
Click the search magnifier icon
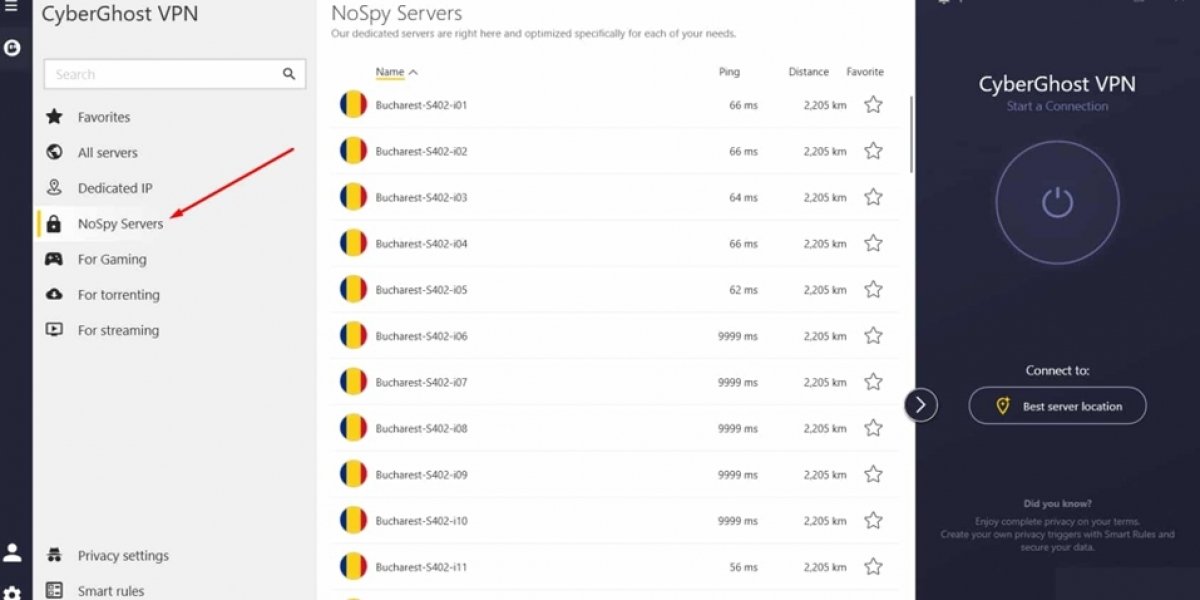coord(289,74)
